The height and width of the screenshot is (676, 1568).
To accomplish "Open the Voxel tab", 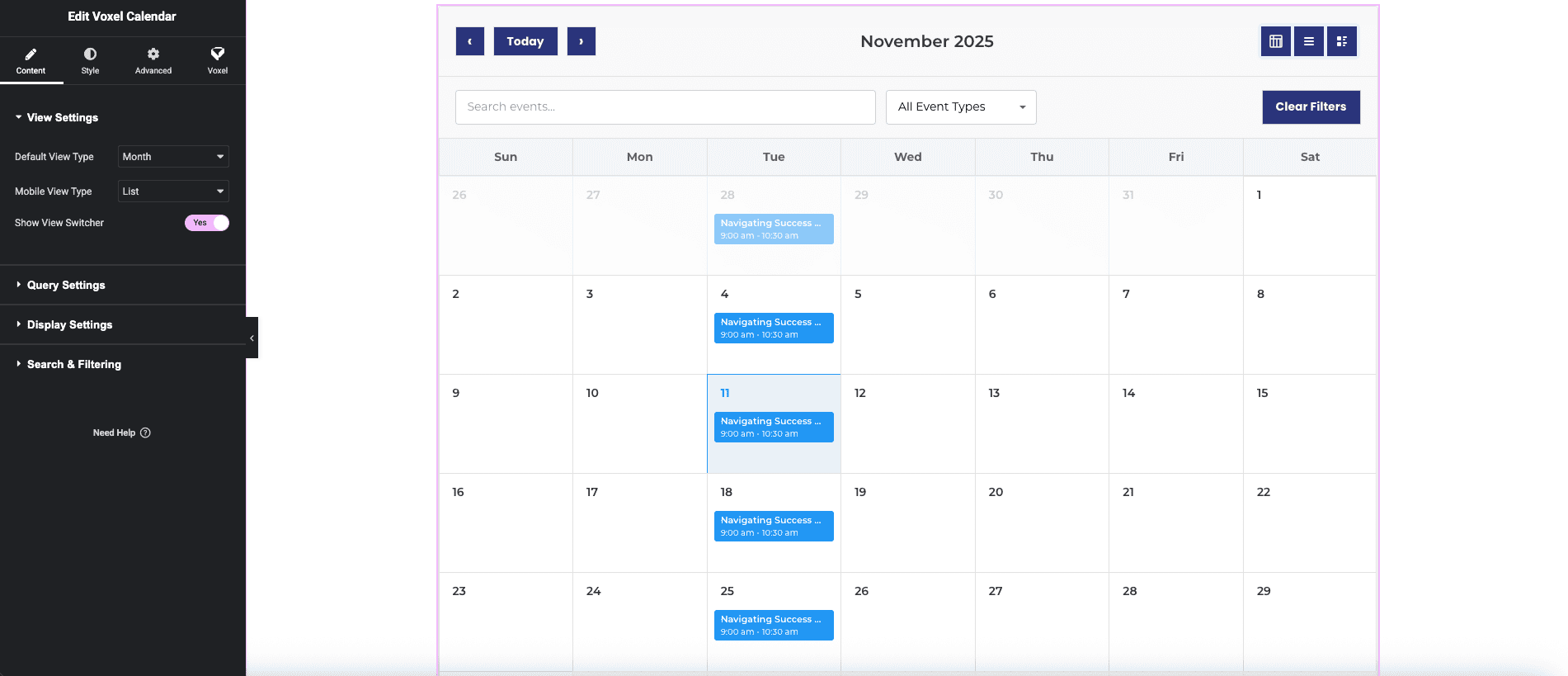I will coord(218,60).
